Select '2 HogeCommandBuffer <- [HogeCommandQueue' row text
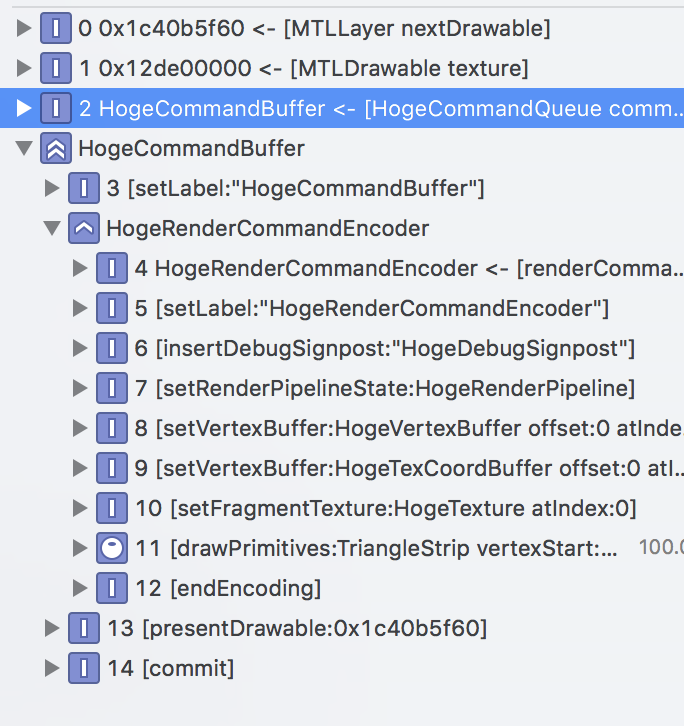The height and width of the screenshot is (726, 684). coord(381,109)
